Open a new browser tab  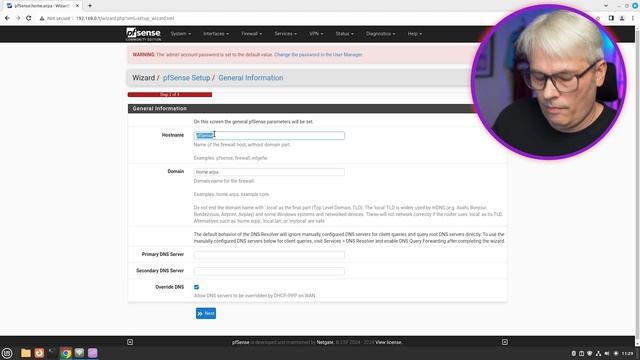pyautogui.click(x=90, y=6)
